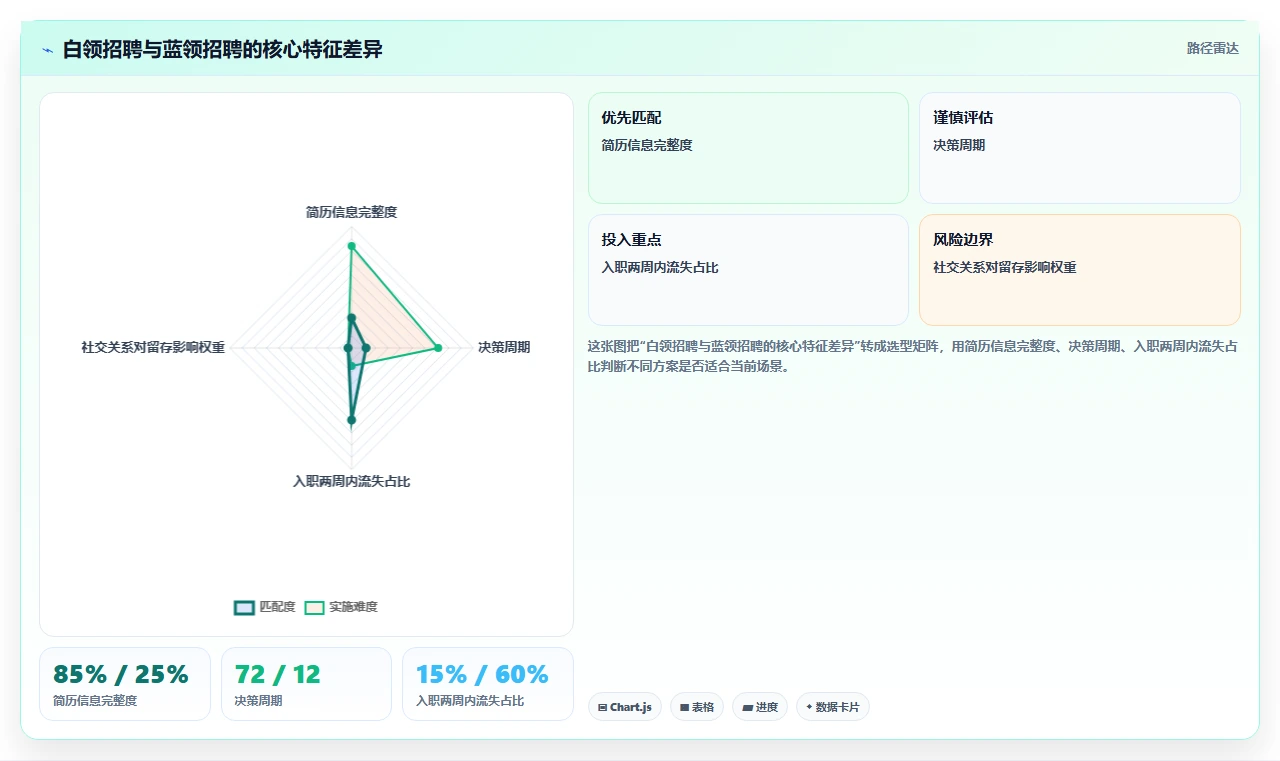The height and width of the screenshot is (761, 1280).
Task: Toggle the 实施难度 legend swatch
Action: [314, 607]
